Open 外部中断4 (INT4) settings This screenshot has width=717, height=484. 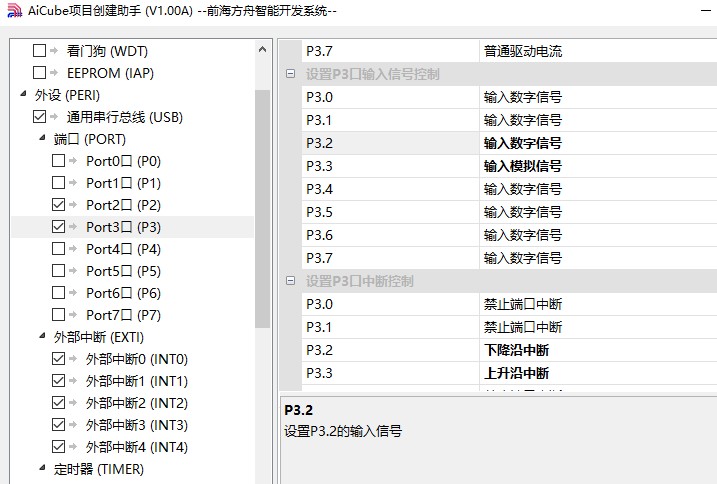[137, 447]
